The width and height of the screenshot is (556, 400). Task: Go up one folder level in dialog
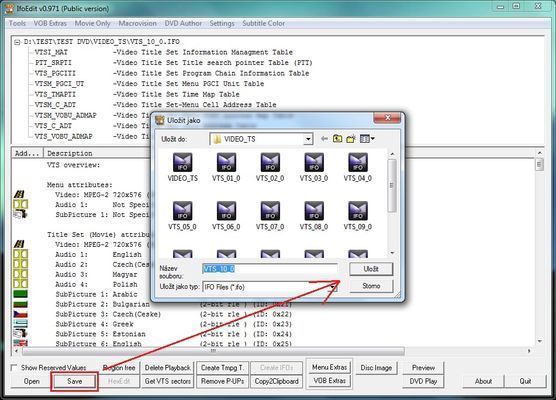pos(337,139)
